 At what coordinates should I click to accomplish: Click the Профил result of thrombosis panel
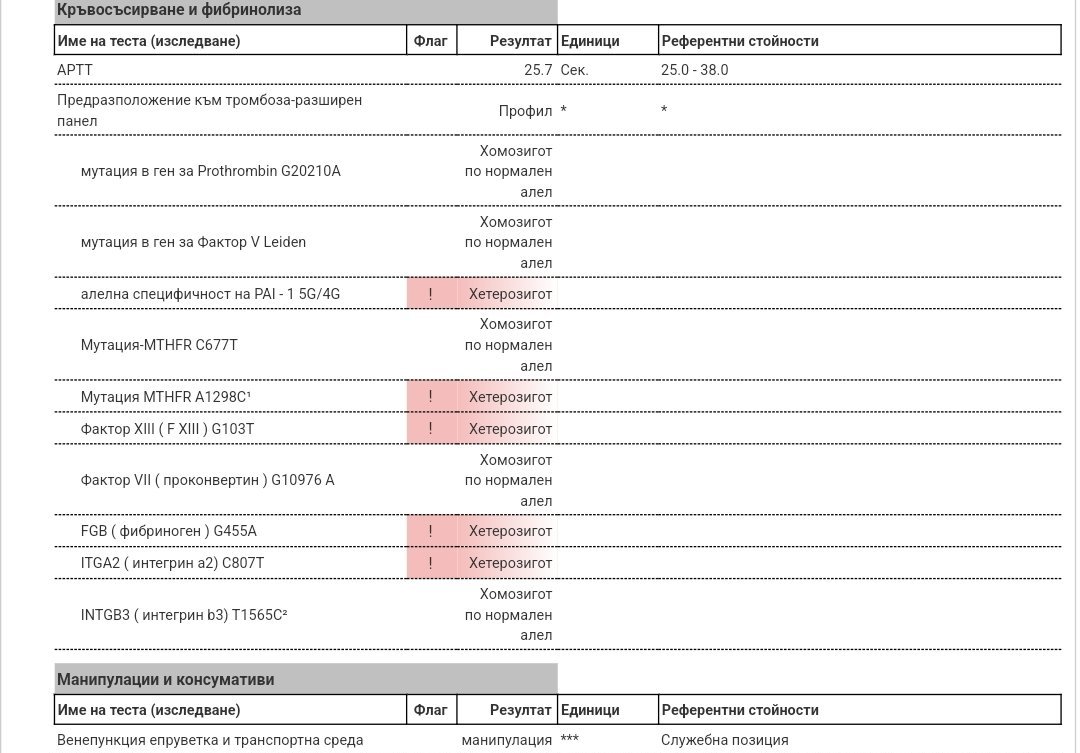click(x=526, y=111)
